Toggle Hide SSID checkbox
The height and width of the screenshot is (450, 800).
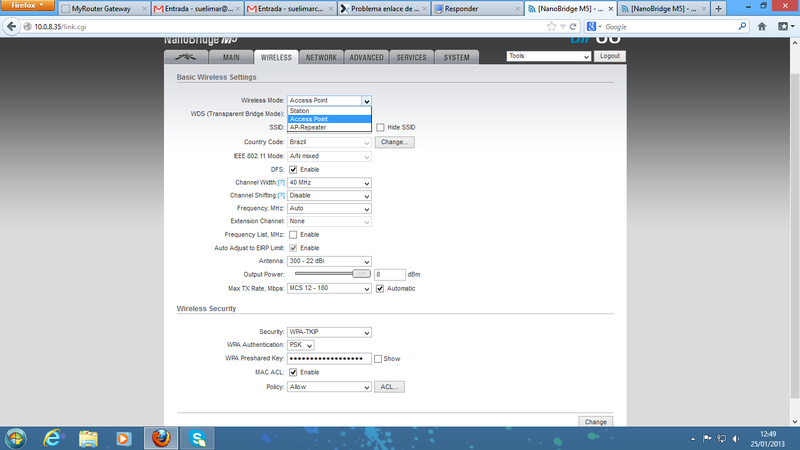pos(380,127)
